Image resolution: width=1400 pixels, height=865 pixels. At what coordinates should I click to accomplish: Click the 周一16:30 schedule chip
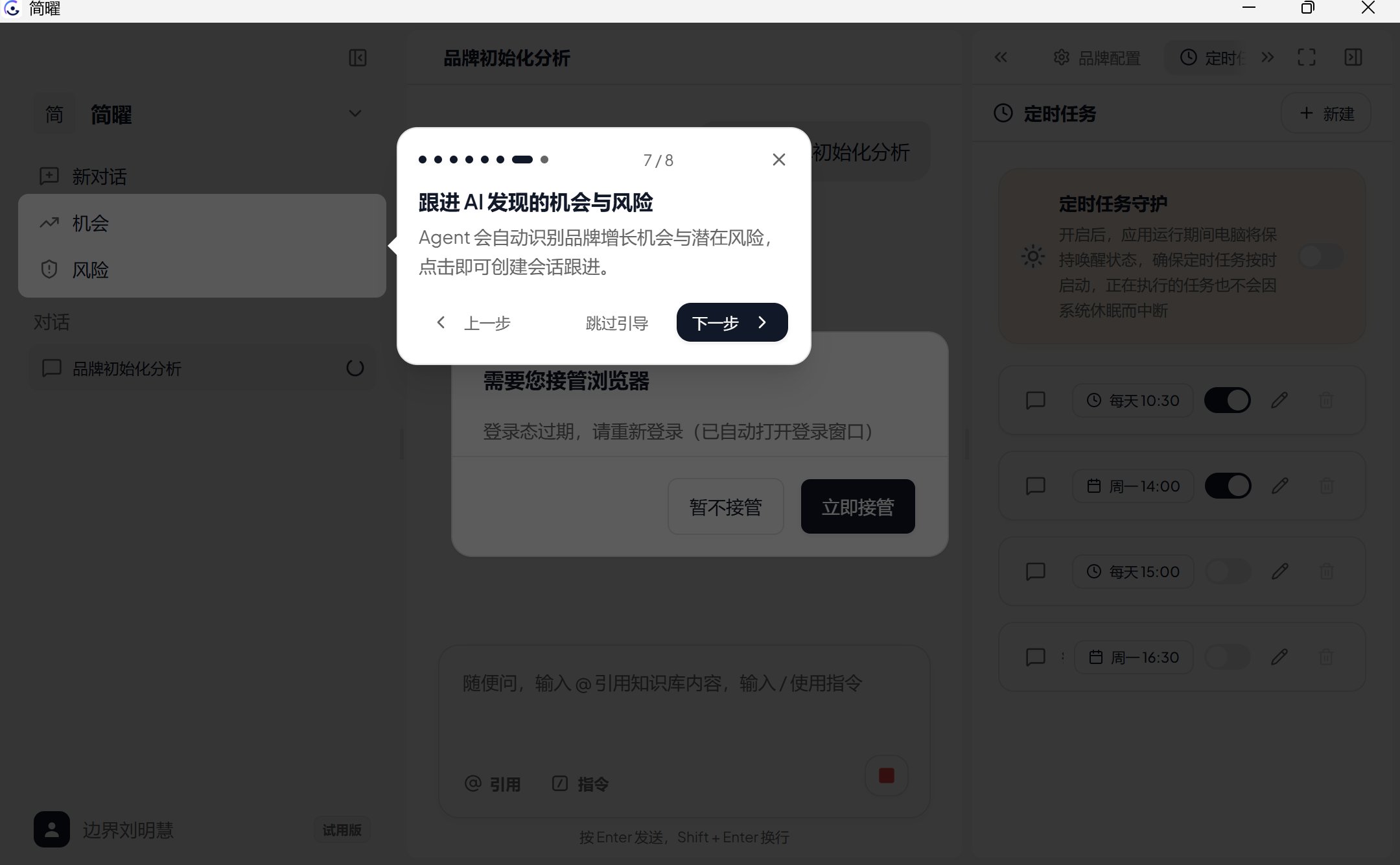[1134, 657]
